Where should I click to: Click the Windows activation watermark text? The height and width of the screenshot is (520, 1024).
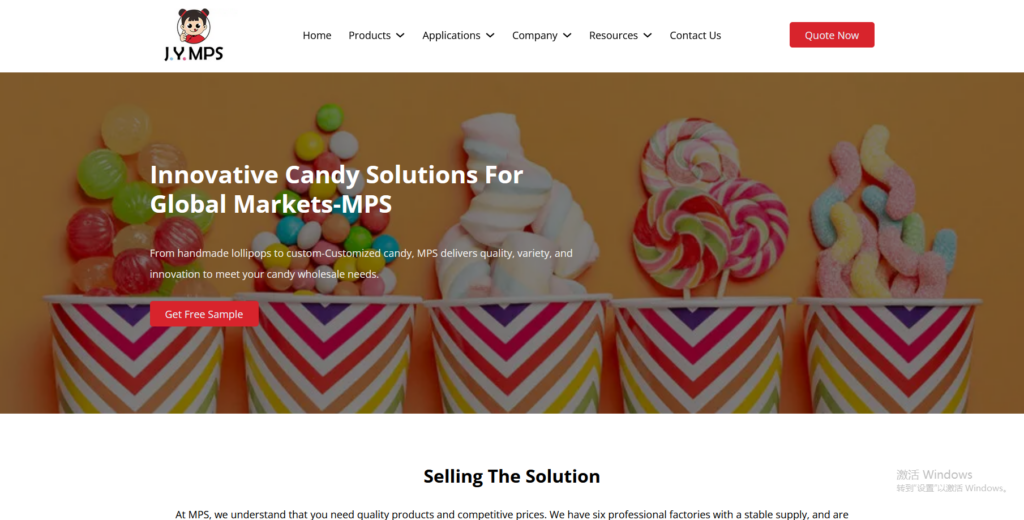(x=951, y=480)
